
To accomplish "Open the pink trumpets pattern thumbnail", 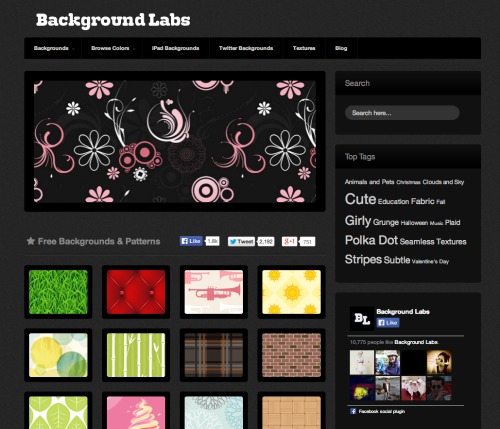I will 214,292.
